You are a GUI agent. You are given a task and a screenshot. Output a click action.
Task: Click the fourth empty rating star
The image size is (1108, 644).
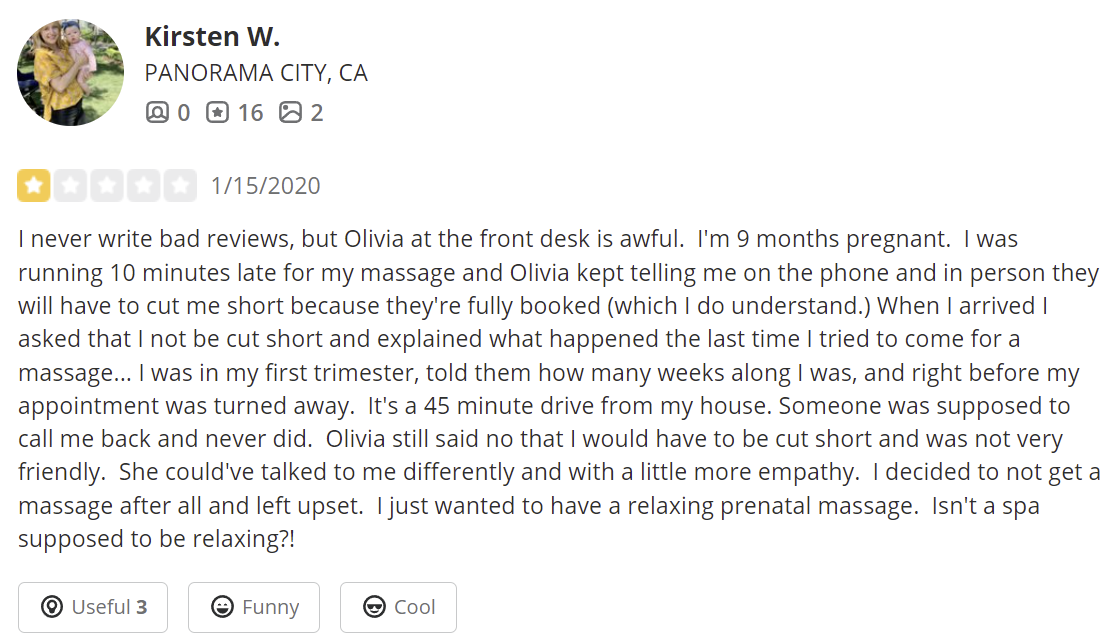click(x=144, y=186)
